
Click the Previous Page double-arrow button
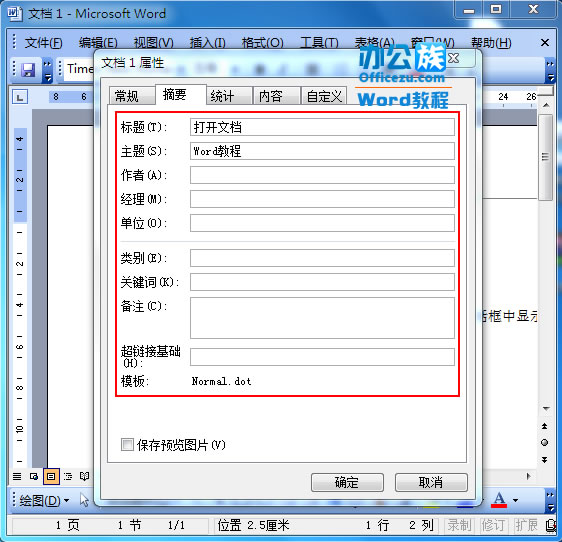tap(544, 426)
